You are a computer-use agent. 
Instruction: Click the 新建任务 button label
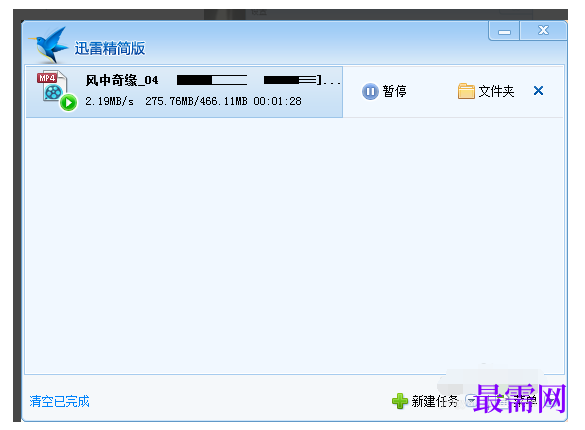tap(435, 401)
